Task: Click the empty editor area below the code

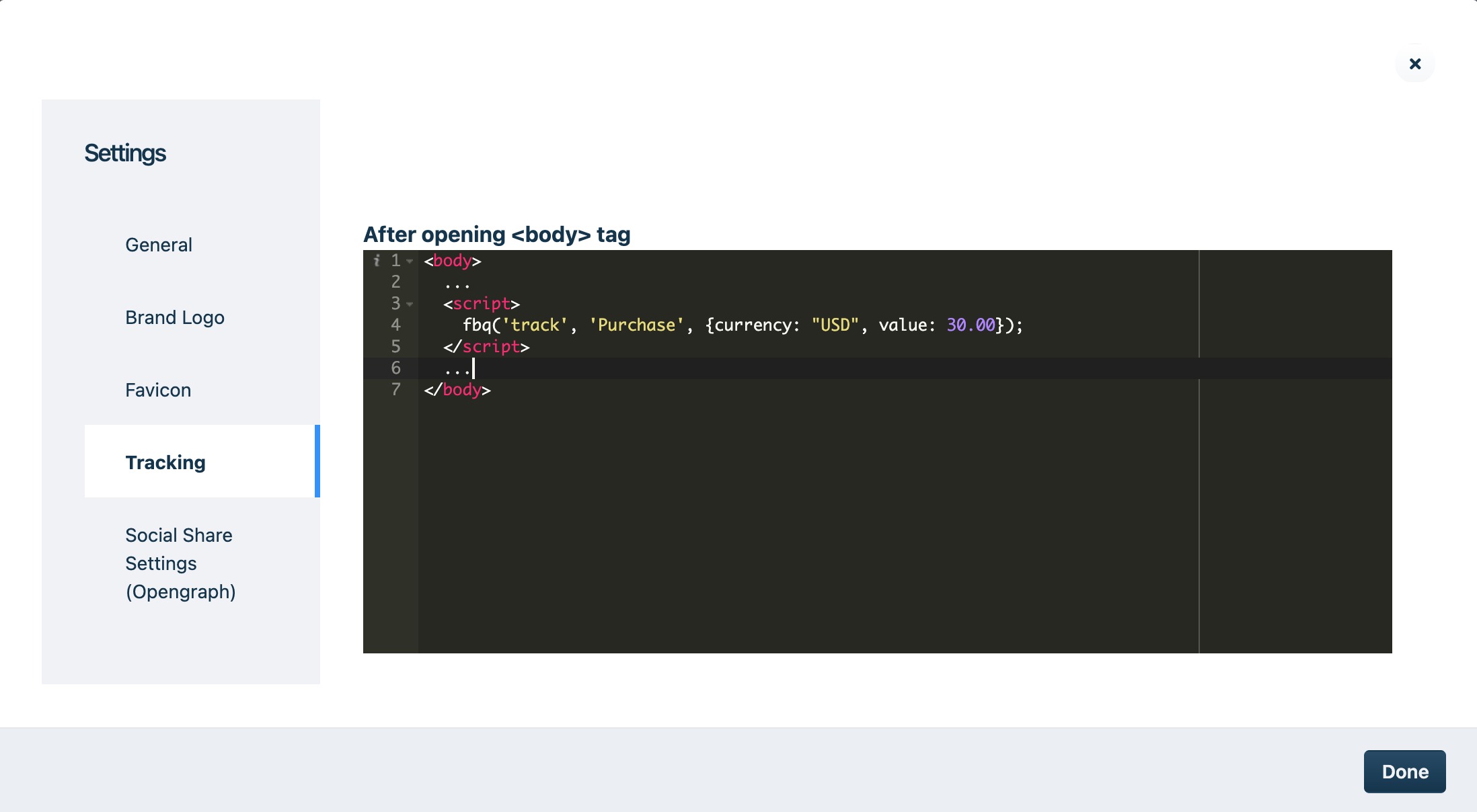Action: pos(807,524)
